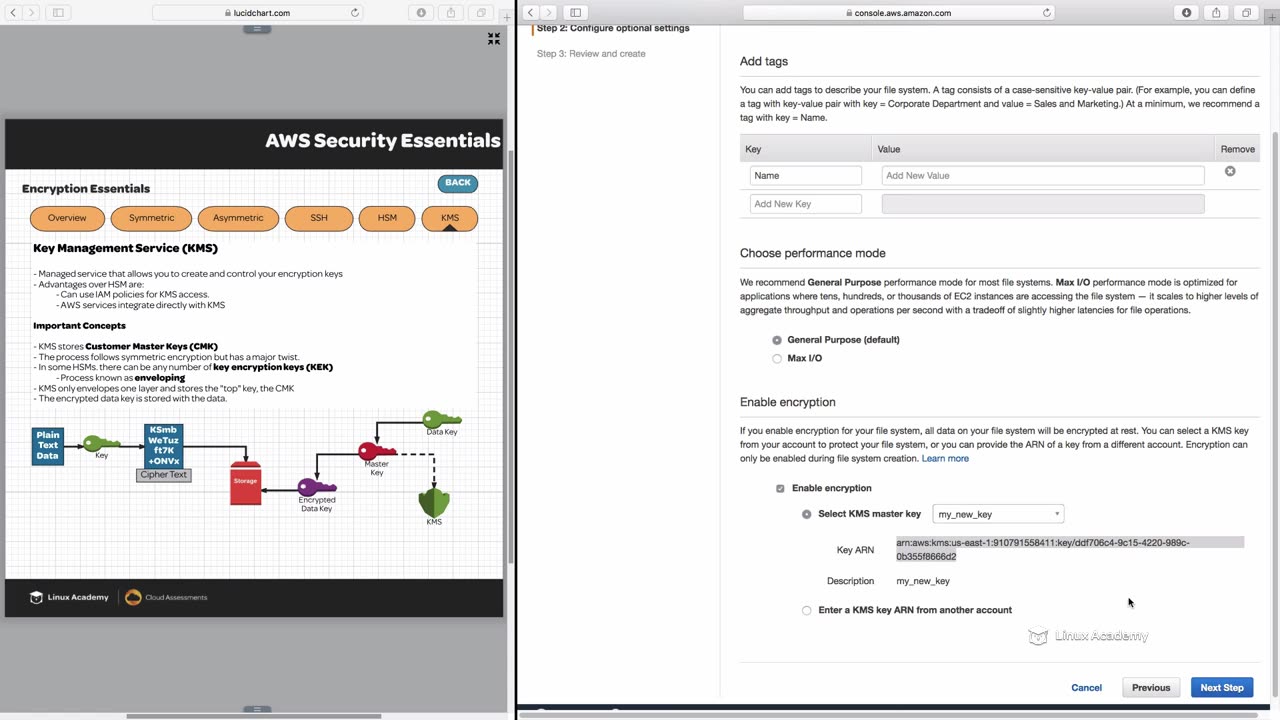Choose Select KMS master key option

(x=807, y=514)
